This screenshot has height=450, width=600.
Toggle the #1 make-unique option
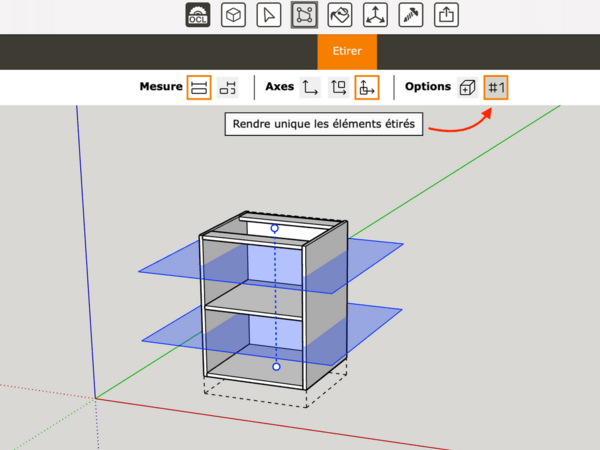(x=495, y=87)
